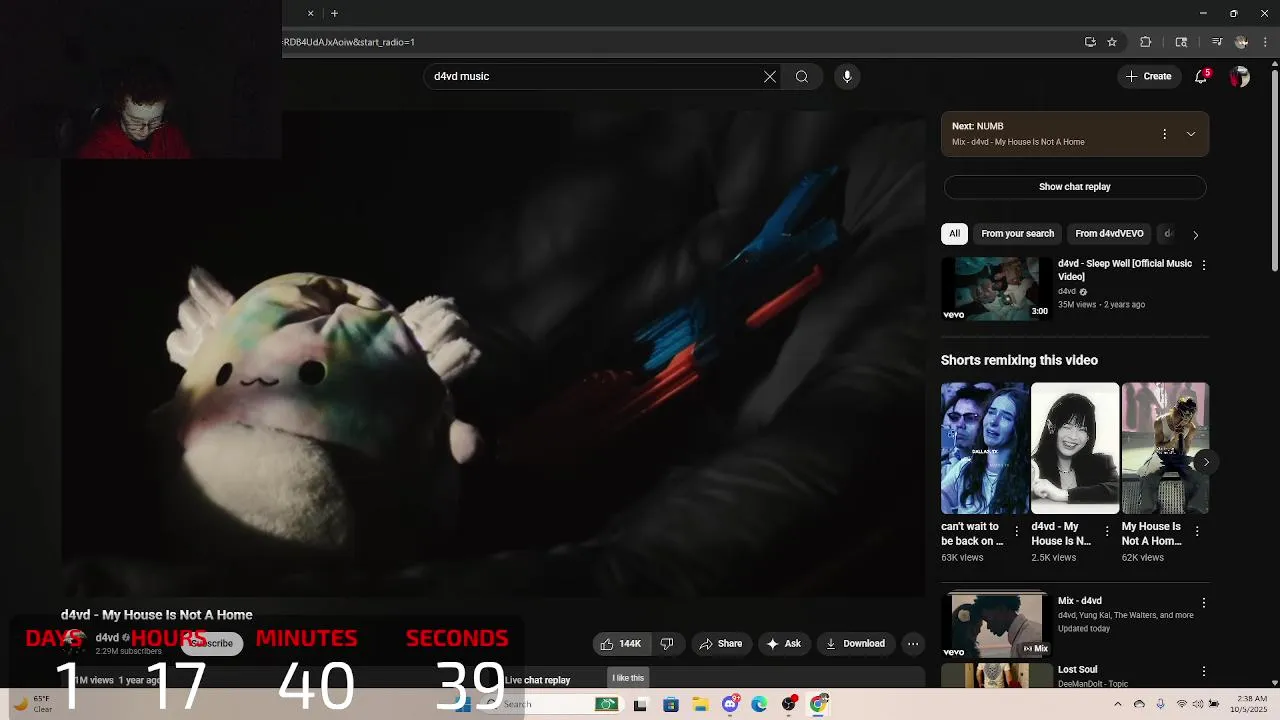
Task: Open a new browser tab
Action: (x=334, y=13)
